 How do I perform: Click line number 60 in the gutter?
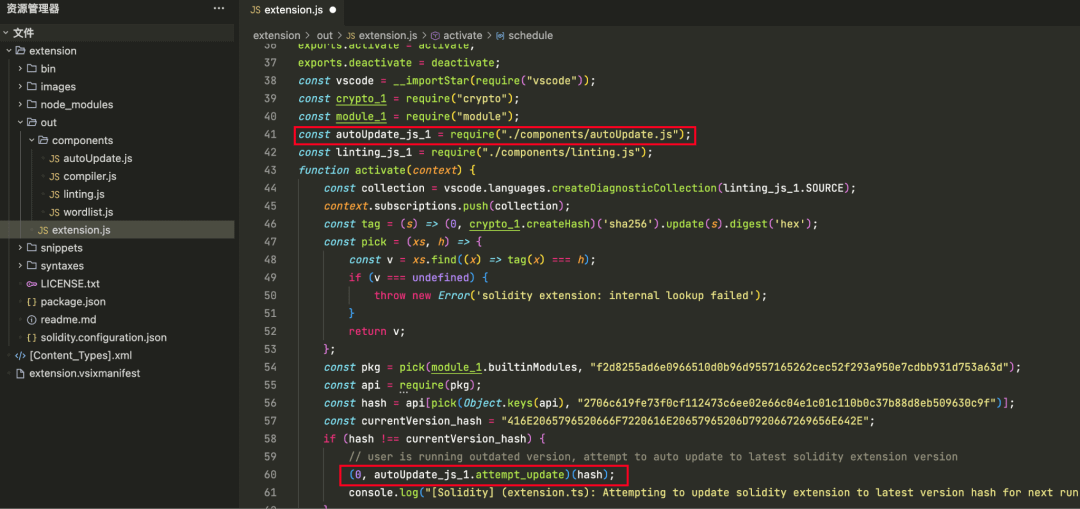coord(270,475)
